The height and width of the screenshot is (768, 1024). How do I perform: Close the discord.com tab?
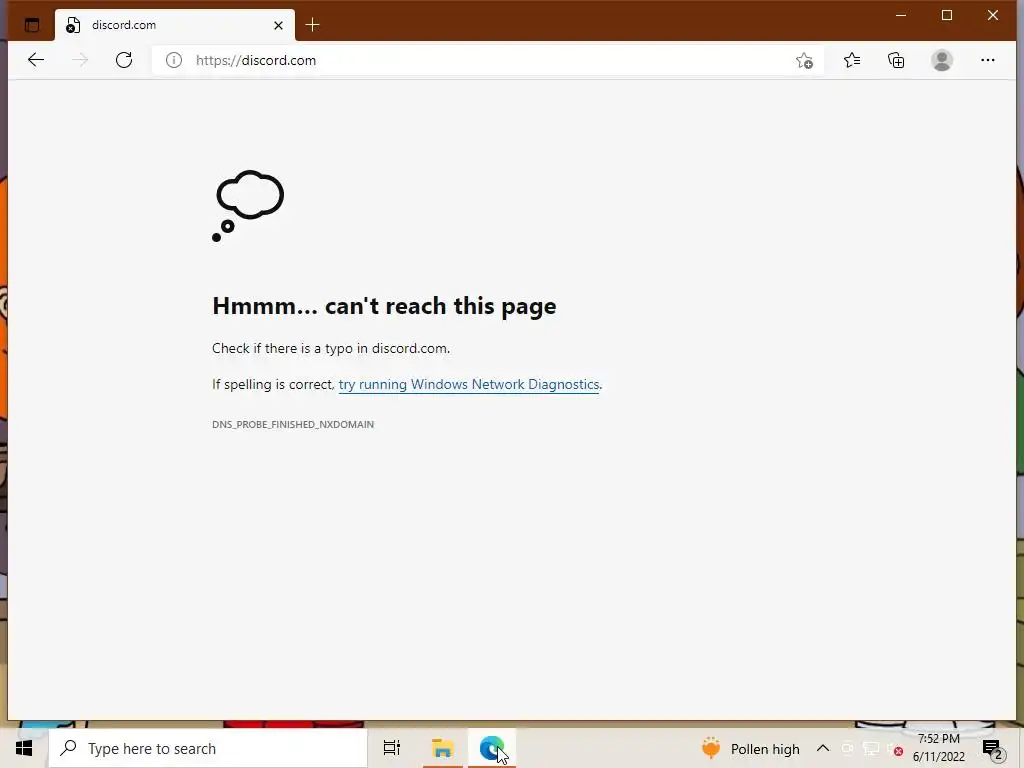click(278, 25)
